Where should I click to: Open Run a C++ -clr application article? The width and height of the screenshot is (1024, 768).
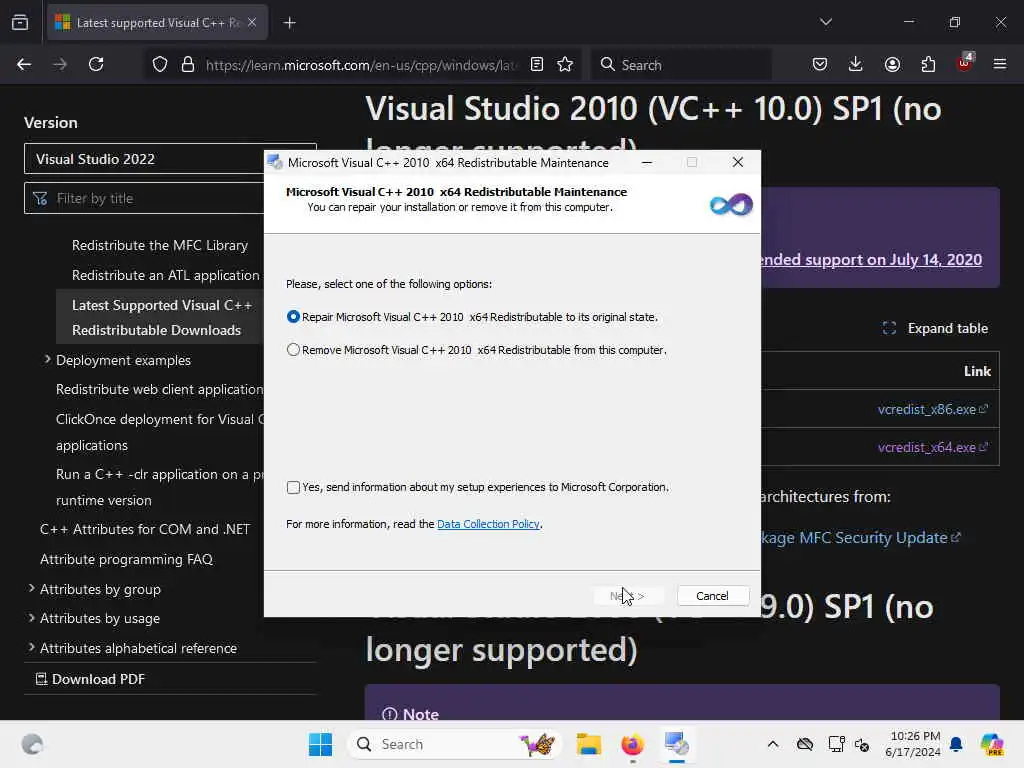pyautogui.click(x=159, y=487)
